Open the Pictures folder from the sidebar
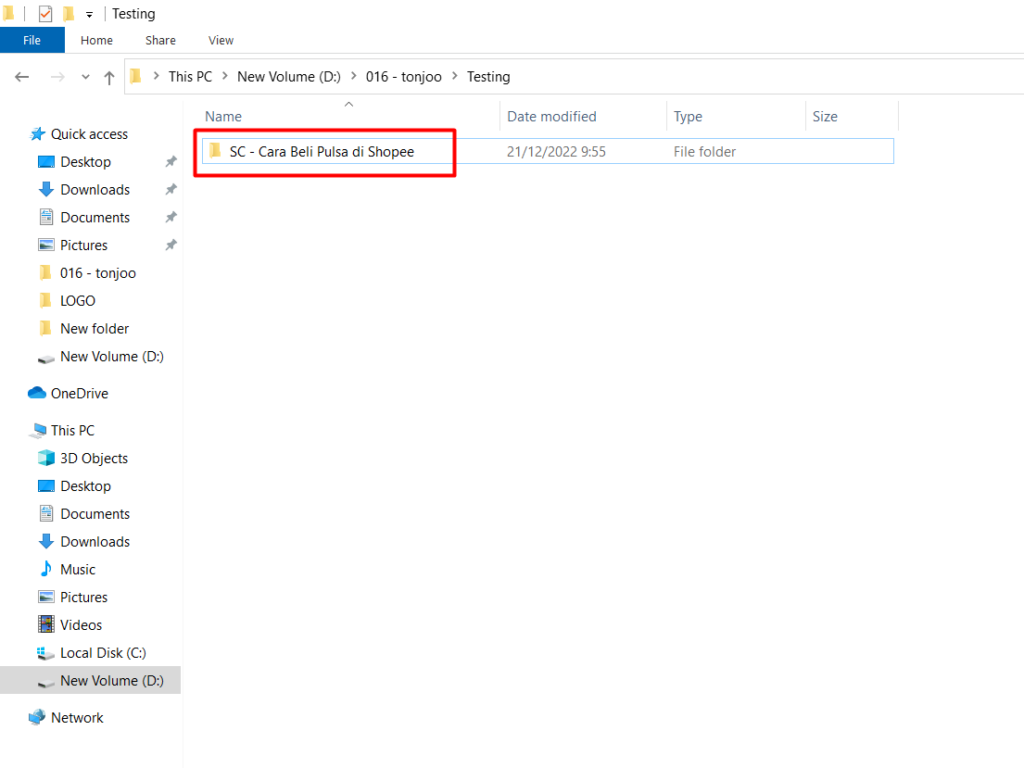 (86, 245)
